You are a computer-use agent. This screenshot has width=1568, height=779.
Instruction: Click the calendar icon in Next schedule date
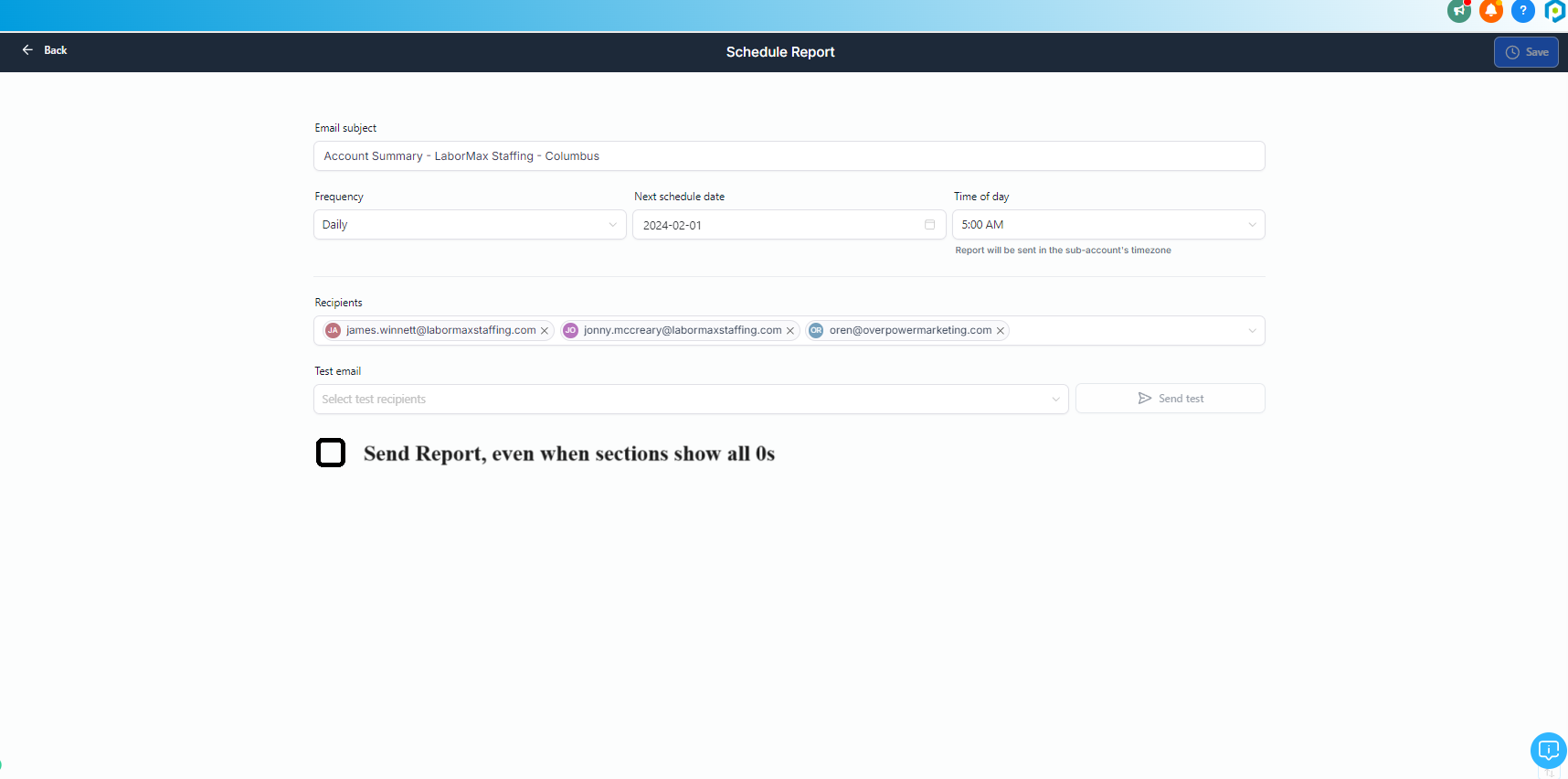tap(929, 225)
